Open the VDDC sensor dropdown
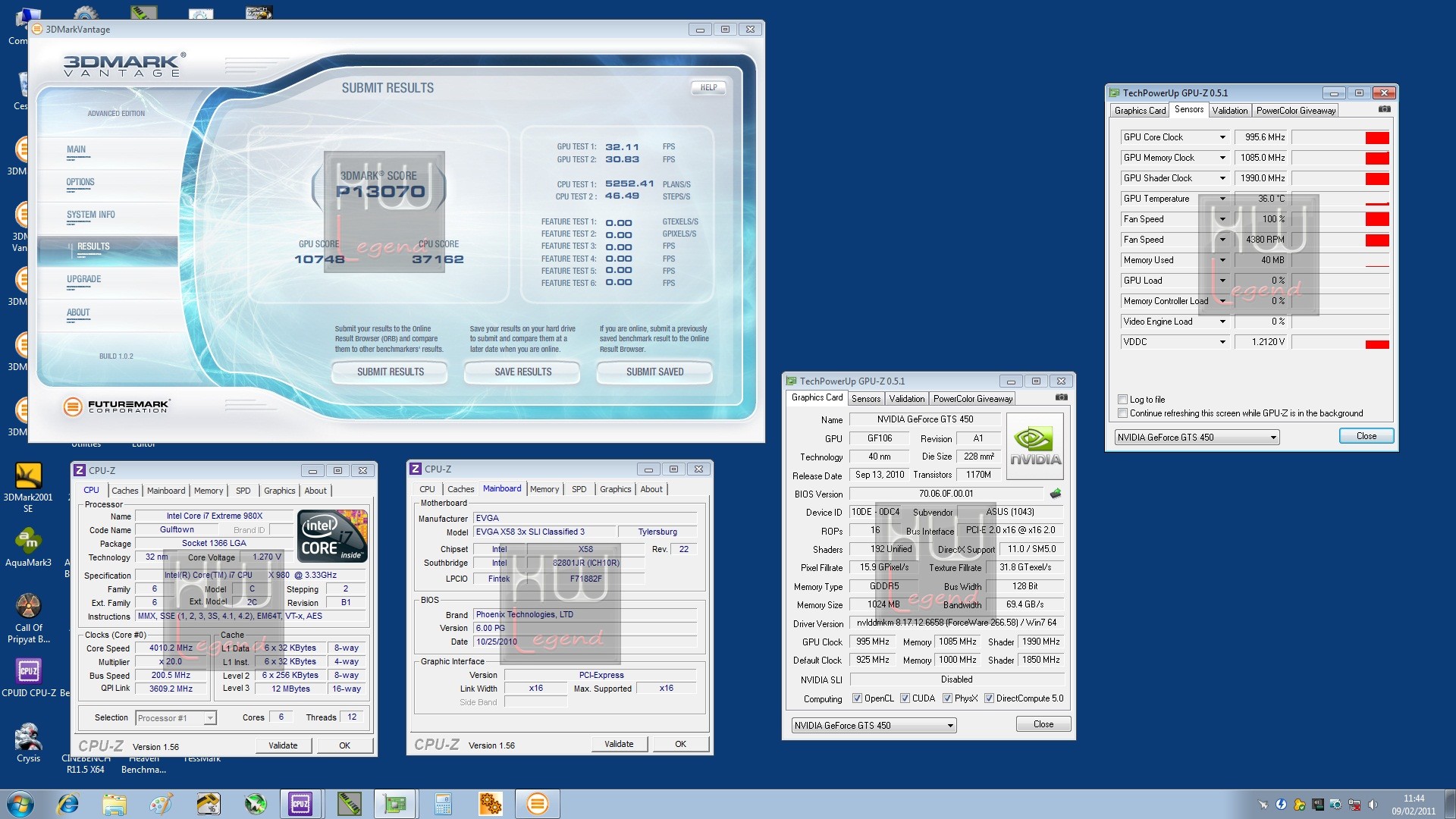This screenshot has height=819, width=1456. pyautogui.click(x=1222, y=342)
